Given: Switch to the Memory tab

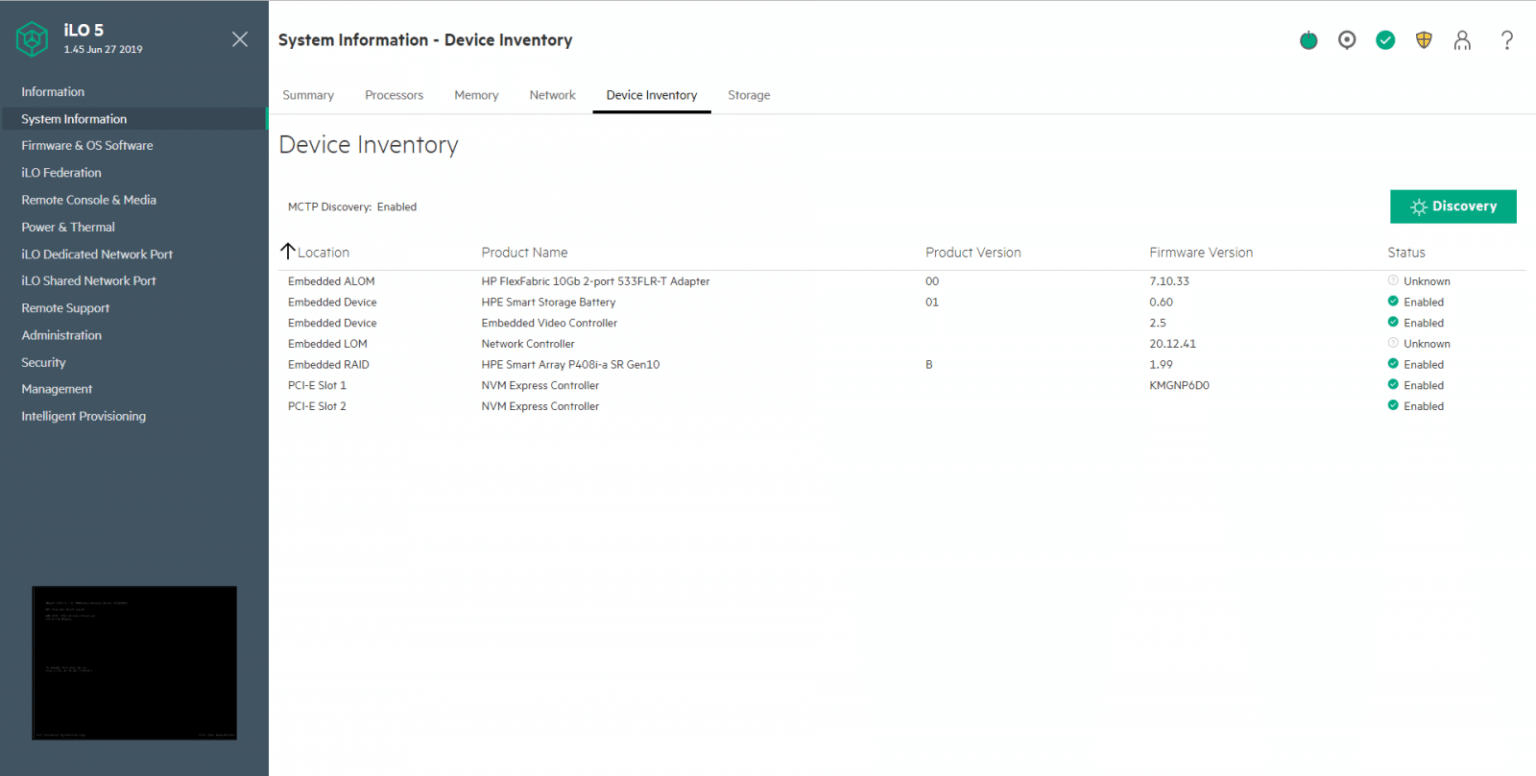Looking at the screenshot, I should 476,95.
